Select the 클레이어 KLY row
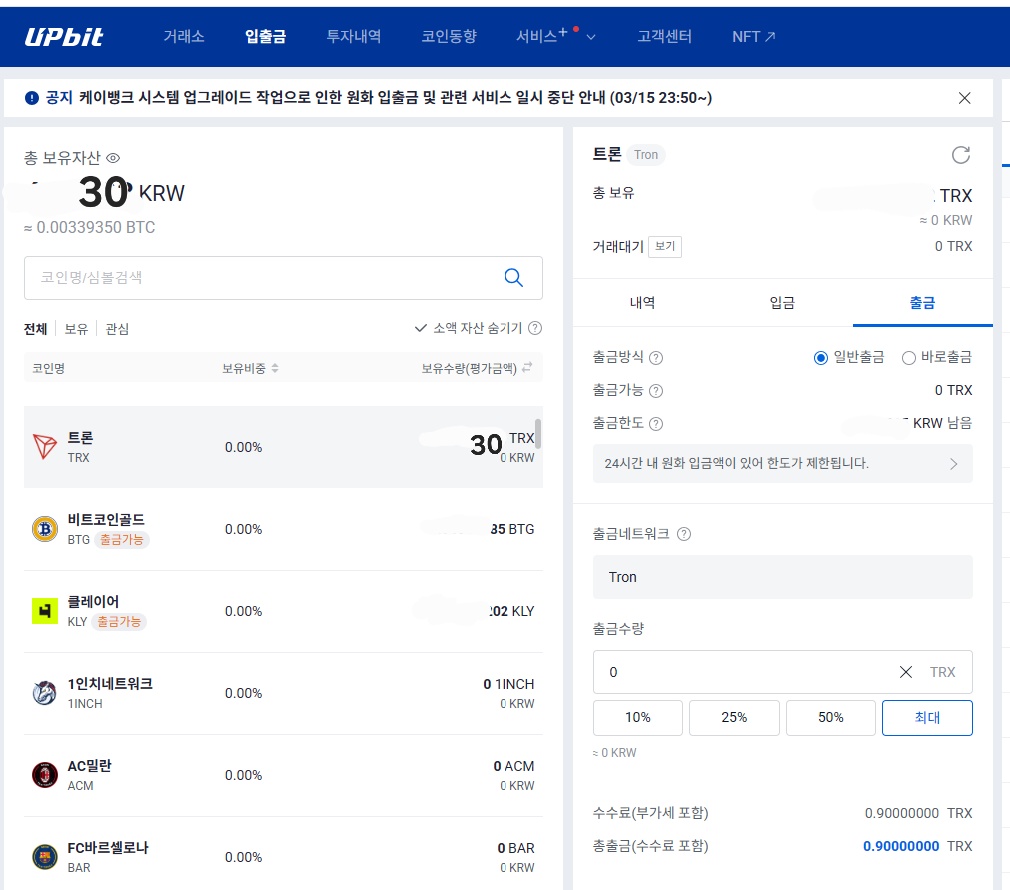The height and width of the screenshot is (890, 1010). click(283, 611)
